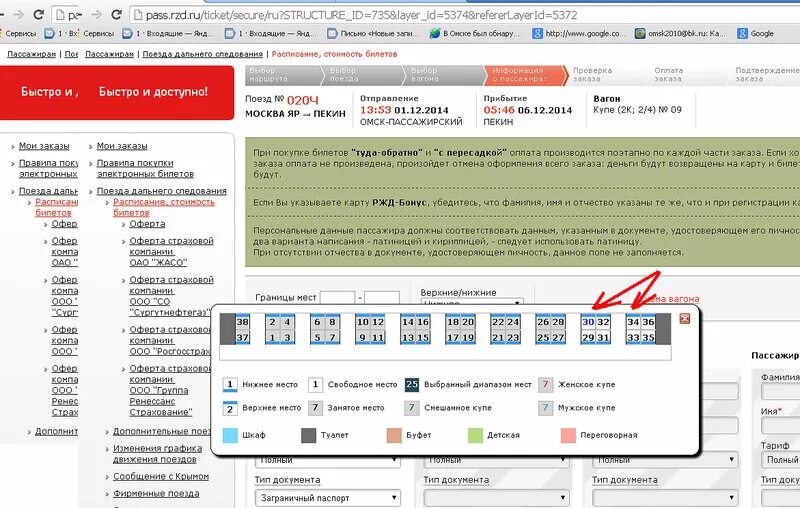Image resolution: width=800 pixels, height=508 pixels.
Task: Open Оферта страховой компании ОАО ЖАСО
Action: coord(171,251)
